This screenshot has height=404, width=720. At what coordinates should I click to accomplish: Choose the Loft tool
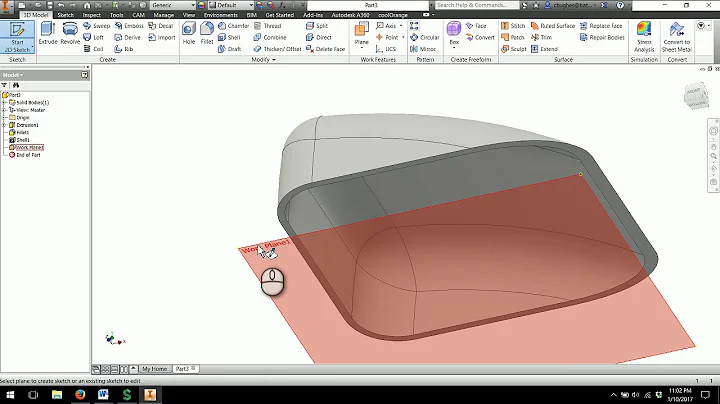click(94, 37)
